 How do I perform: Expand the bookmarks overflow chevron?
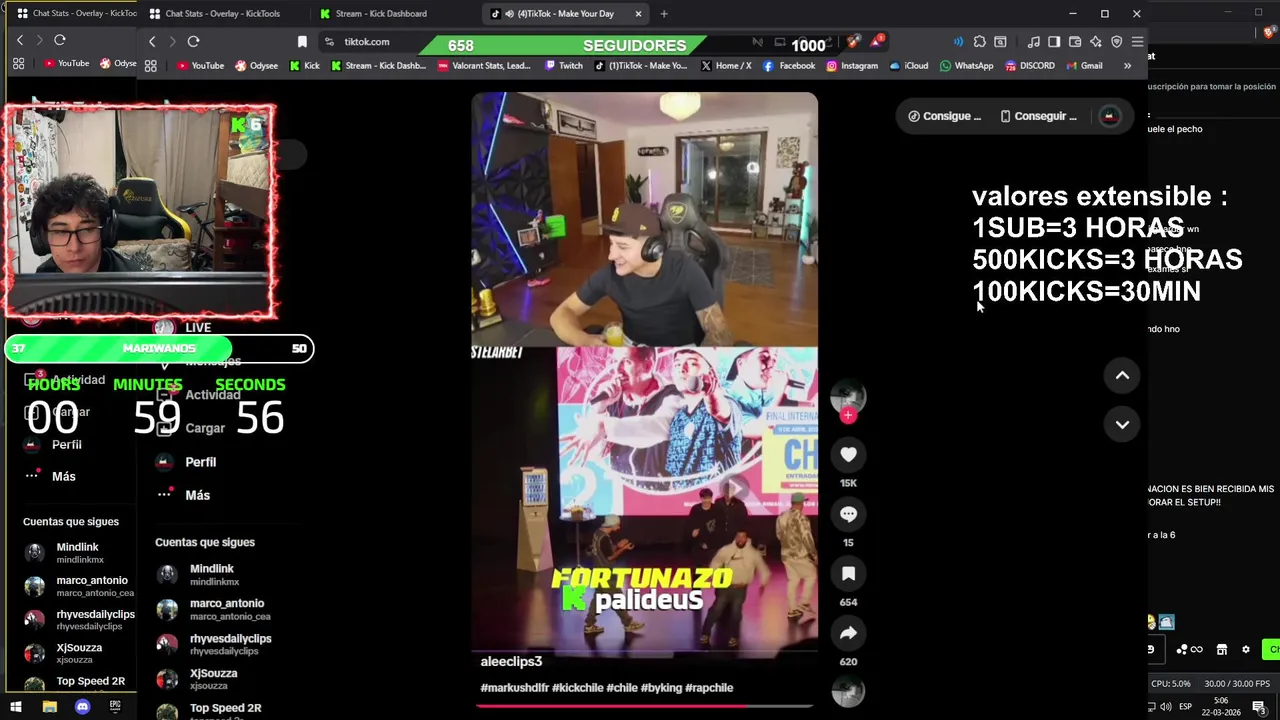[x=1127, y=66]
